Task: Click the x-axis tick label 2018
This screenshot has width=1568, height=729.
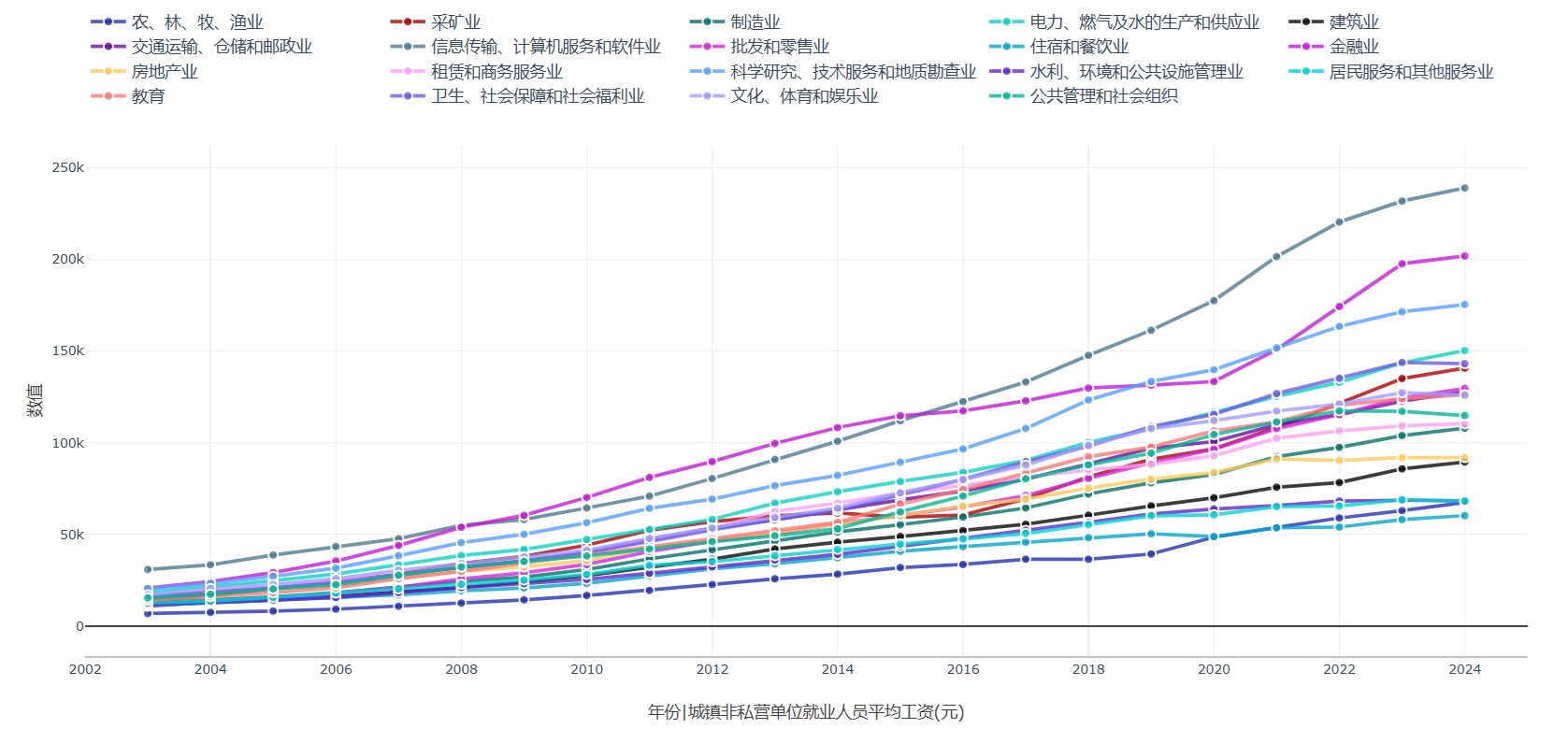Action: (1088, 669)
